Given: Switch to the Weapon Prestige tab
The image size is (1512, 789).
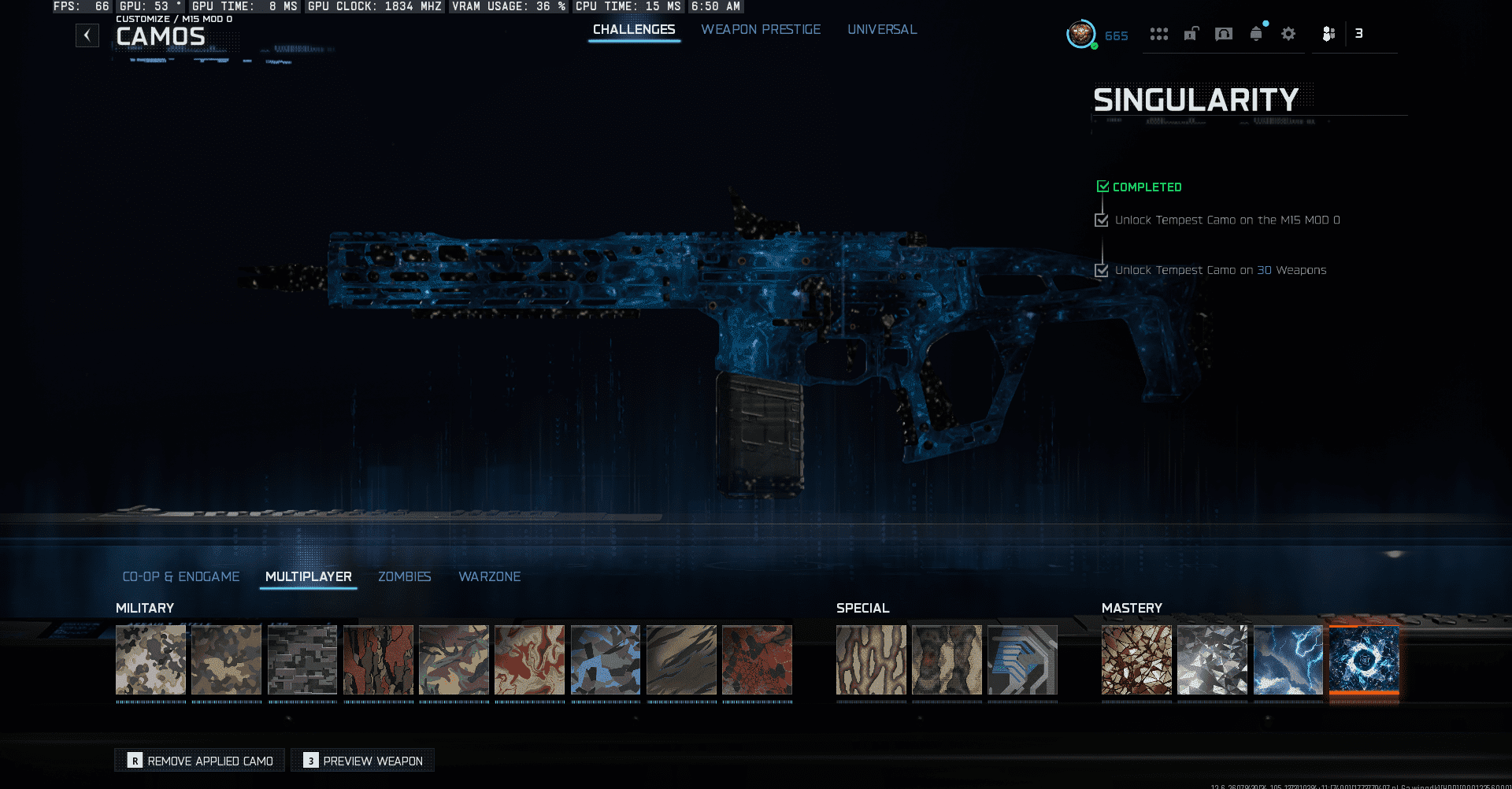Looking at the screenshot, I should 761,30.
